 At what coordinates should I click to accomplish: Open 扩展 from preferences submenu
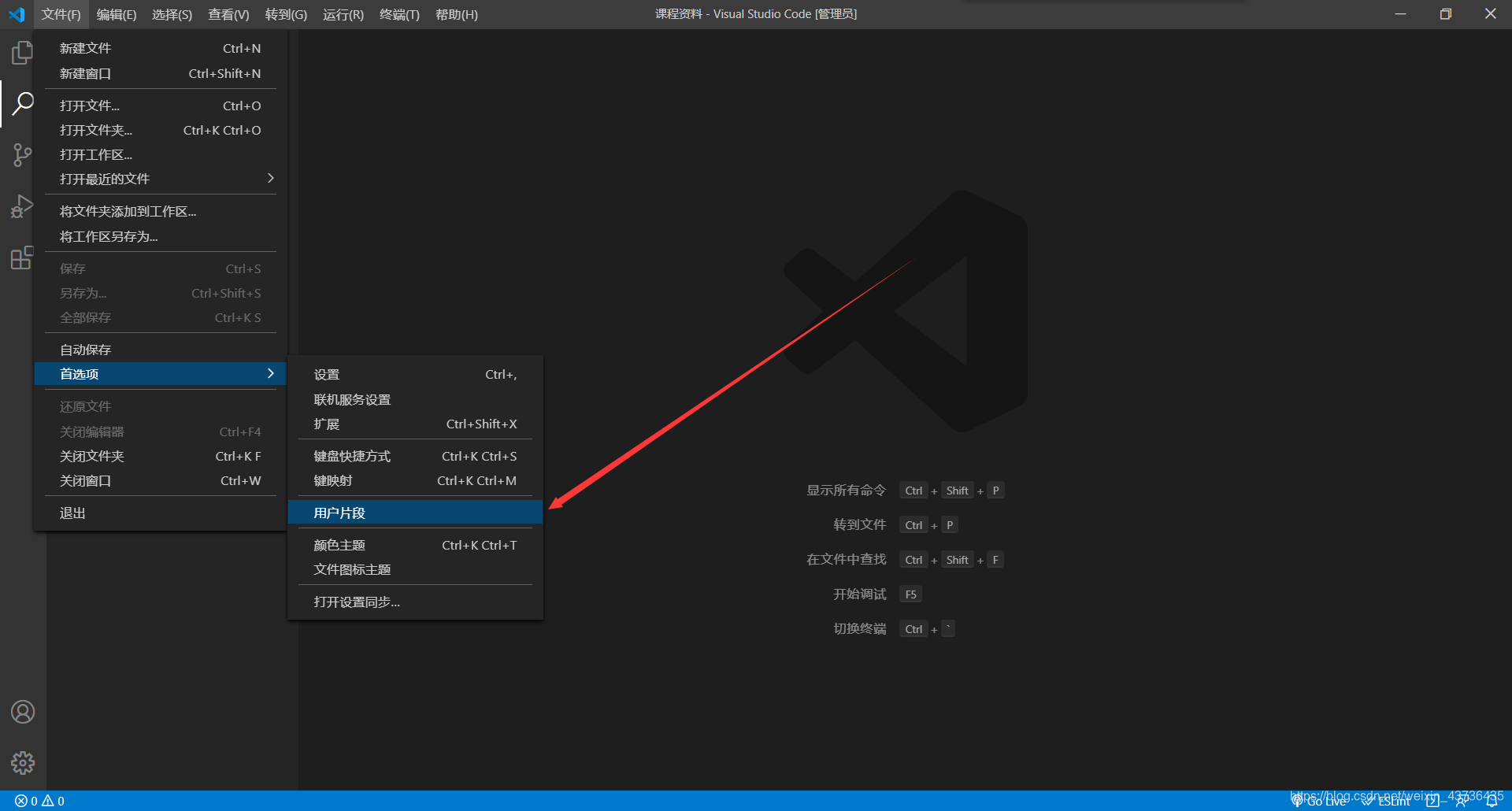coord(415,424)
